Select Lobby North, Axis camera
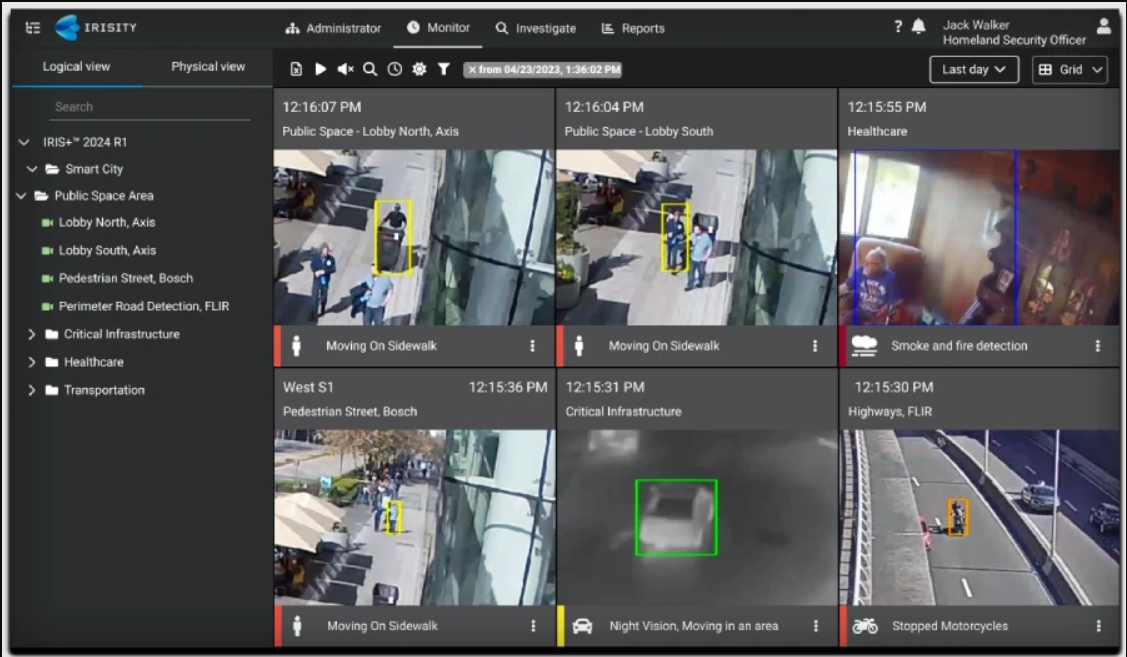The image size is (1127, 657). [x=106, y=223]
